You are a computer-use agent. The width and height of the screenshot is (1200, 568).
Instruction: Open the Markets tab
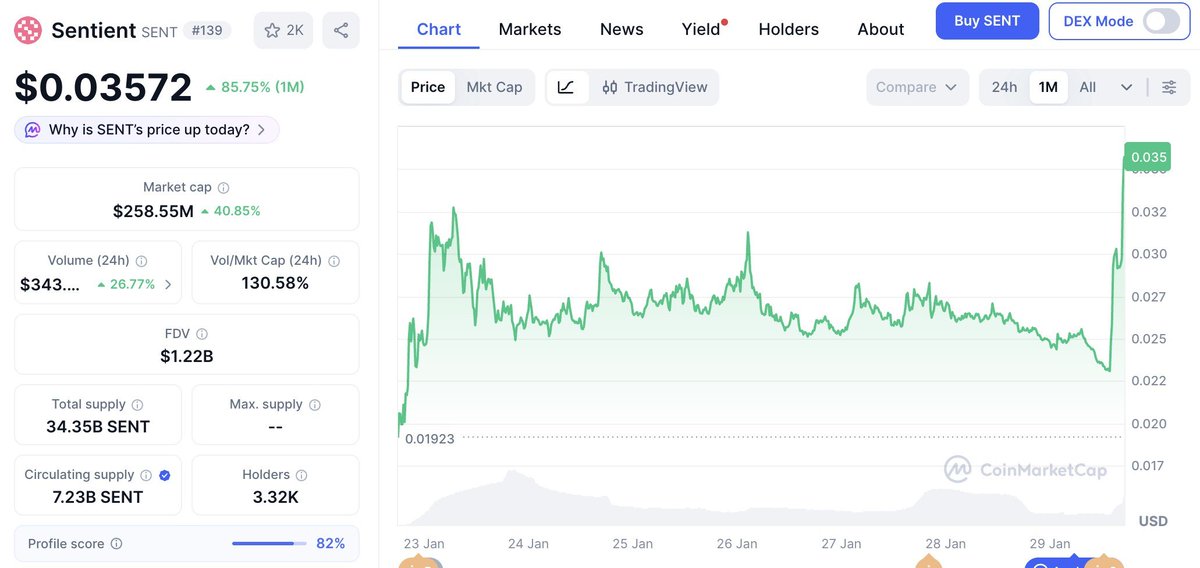click(x=530, y=29)
